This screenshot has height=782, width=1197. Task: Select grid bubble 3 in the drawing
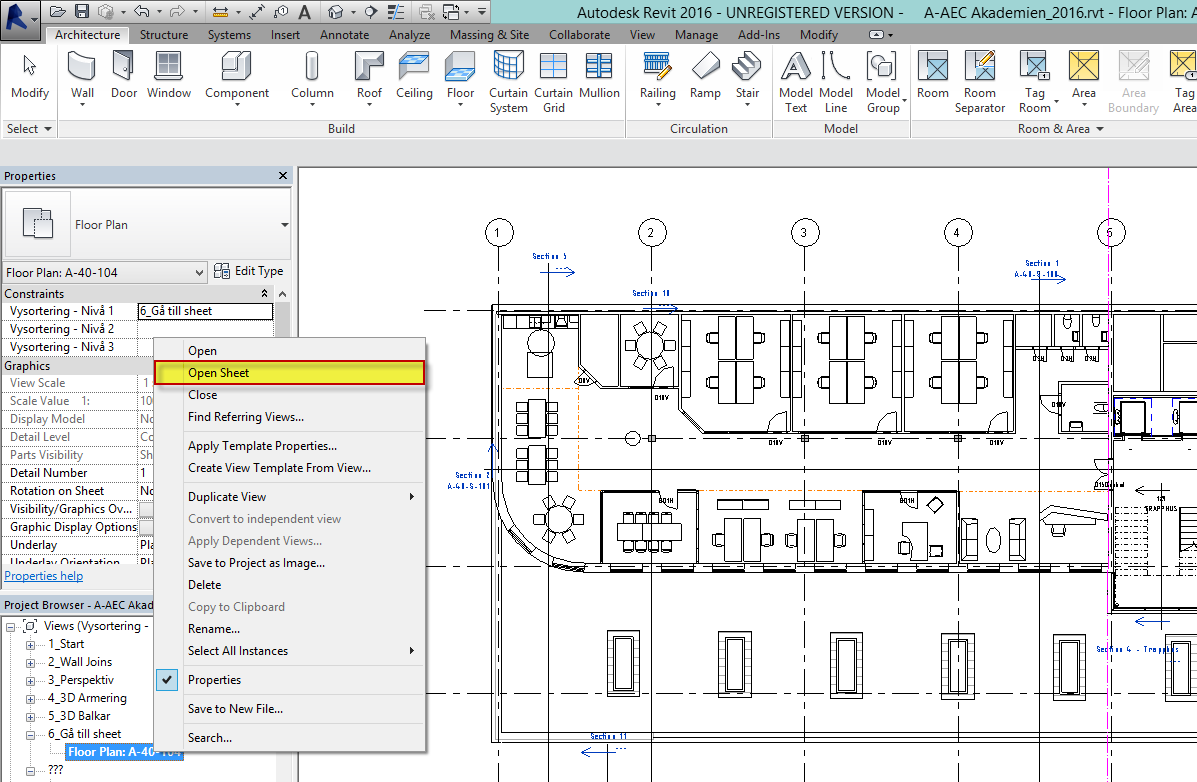point(803,233)
